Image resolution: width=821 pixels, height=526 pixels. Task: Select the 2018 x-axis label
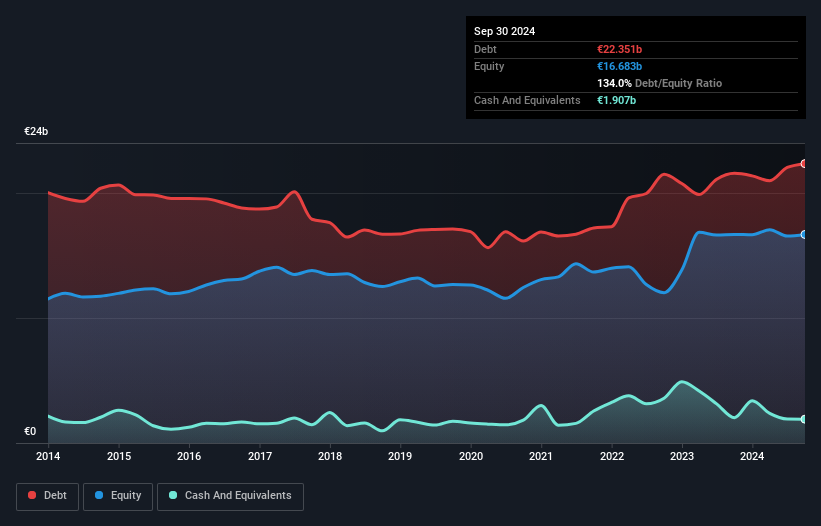(x=330, y=456)
